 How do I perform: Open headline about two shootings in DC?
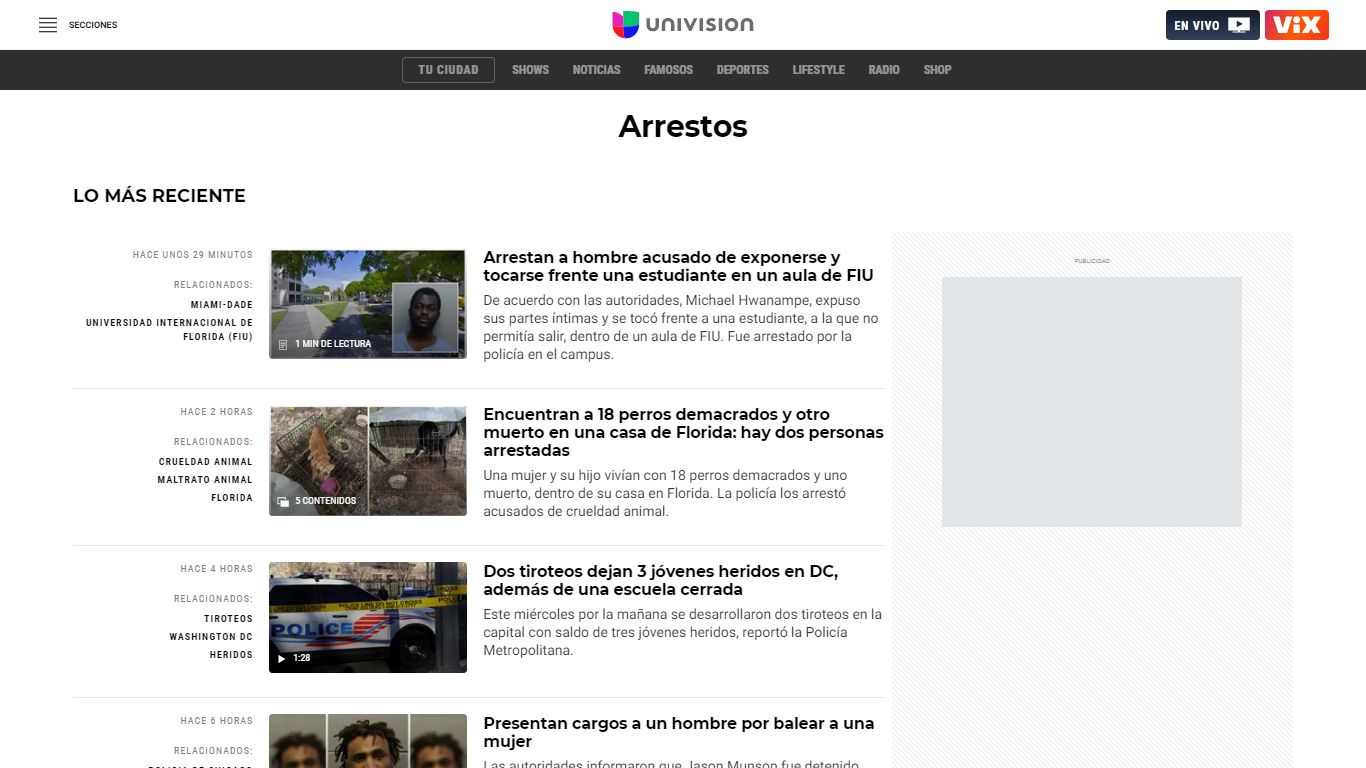pyautogui.click(x=660, y=580)
